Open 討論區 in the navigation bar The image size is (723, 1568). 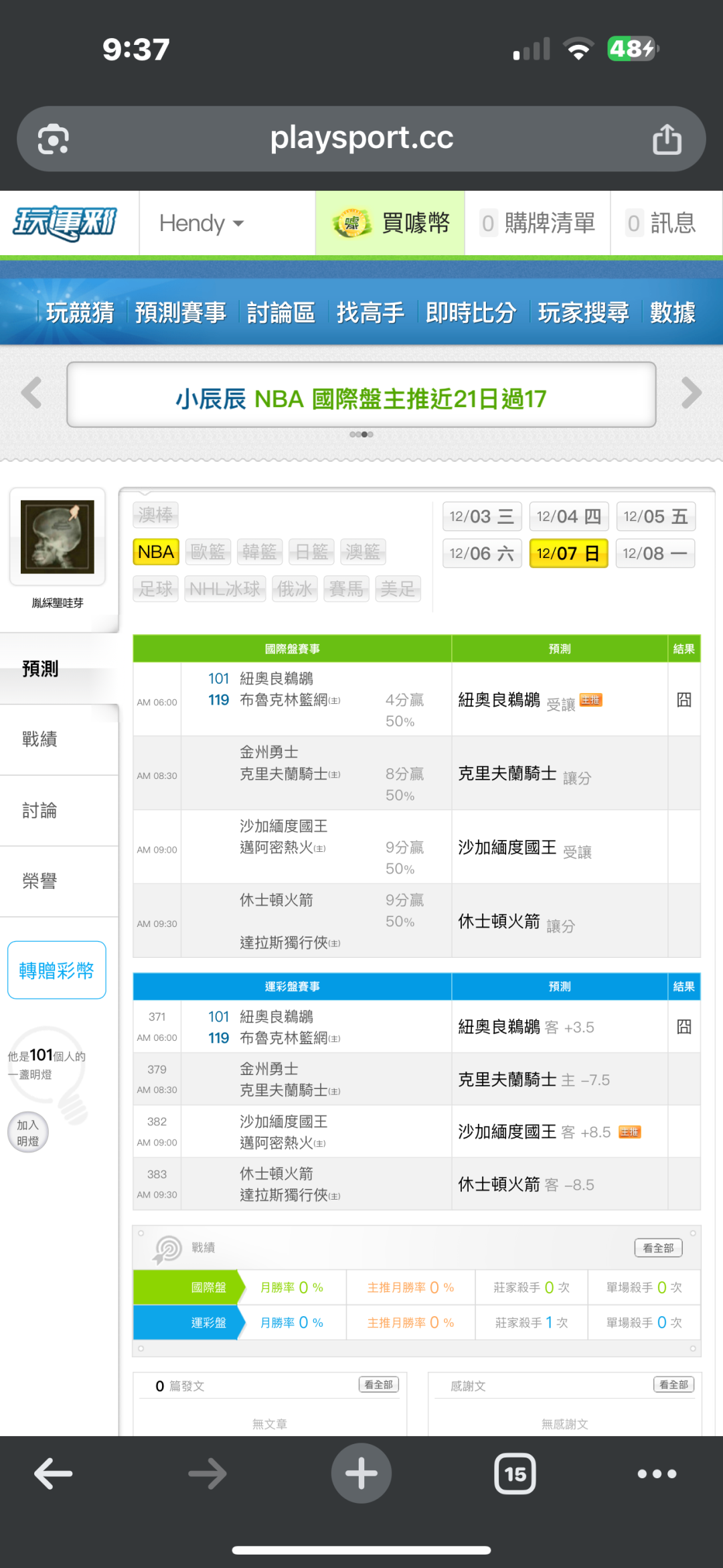click(280, 312)
